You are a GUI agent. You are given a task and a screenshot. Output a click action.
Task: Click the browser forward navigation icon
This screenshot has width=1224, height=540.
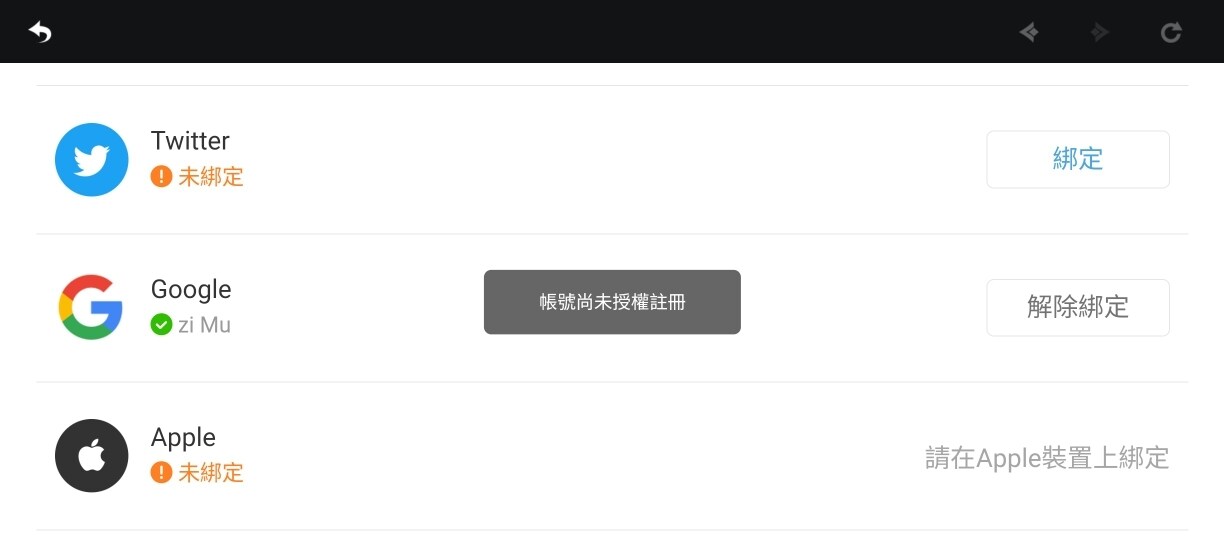click(1100, 32)
